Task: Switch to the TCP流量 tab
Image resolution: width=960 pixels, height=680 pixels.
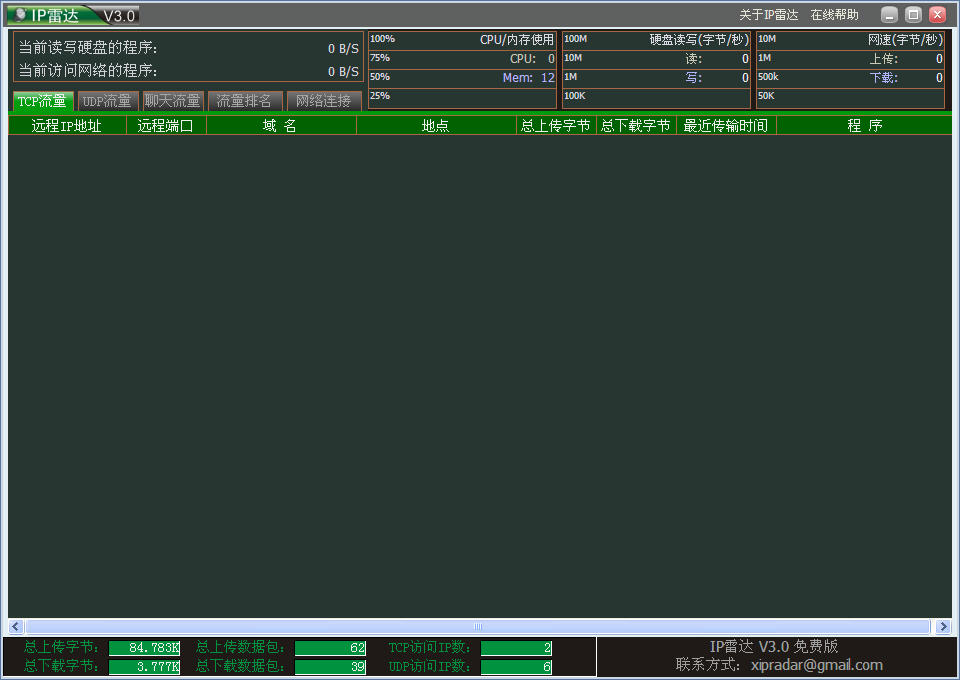Action: [41, 101]
